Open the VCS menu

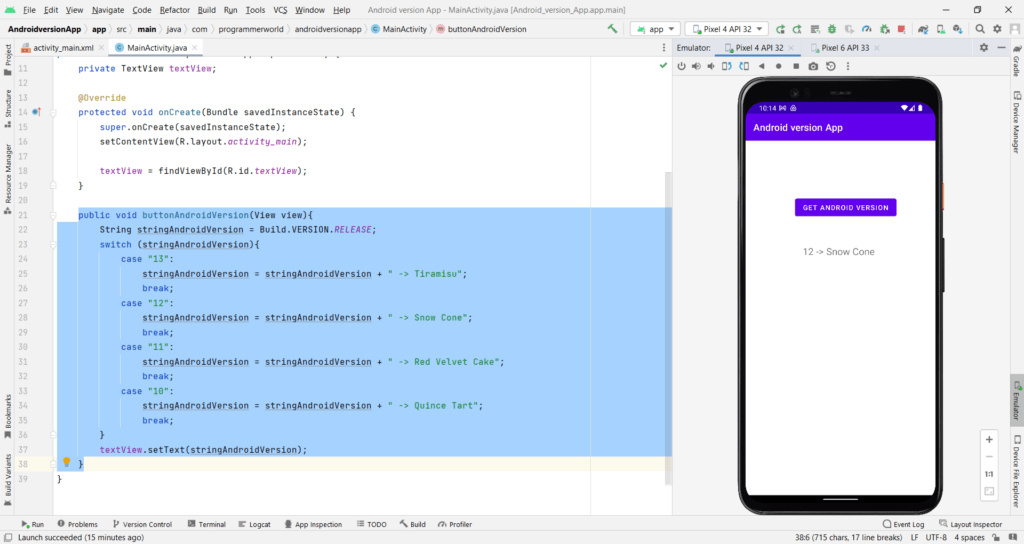pyautogui.click(x=280, y=10)
